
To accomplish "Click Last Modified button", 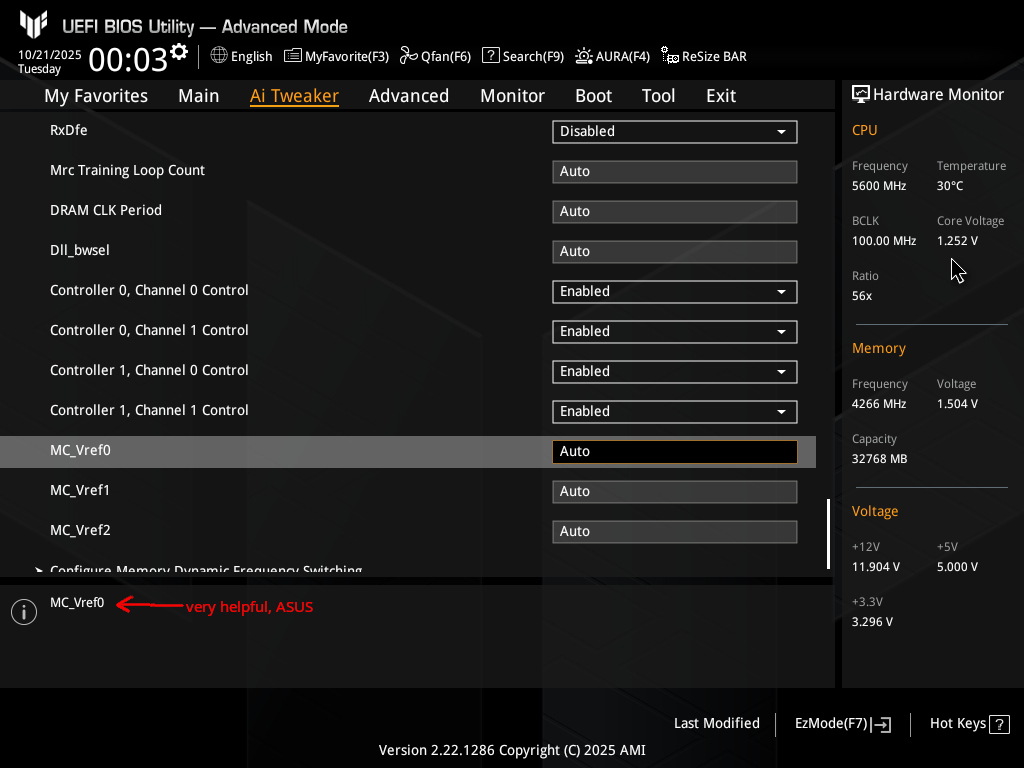I will (x=716, y=724).
